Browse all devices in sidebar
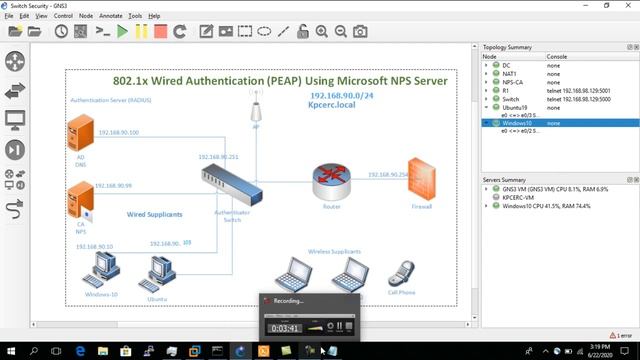The image size is (640, 360). 15,180
